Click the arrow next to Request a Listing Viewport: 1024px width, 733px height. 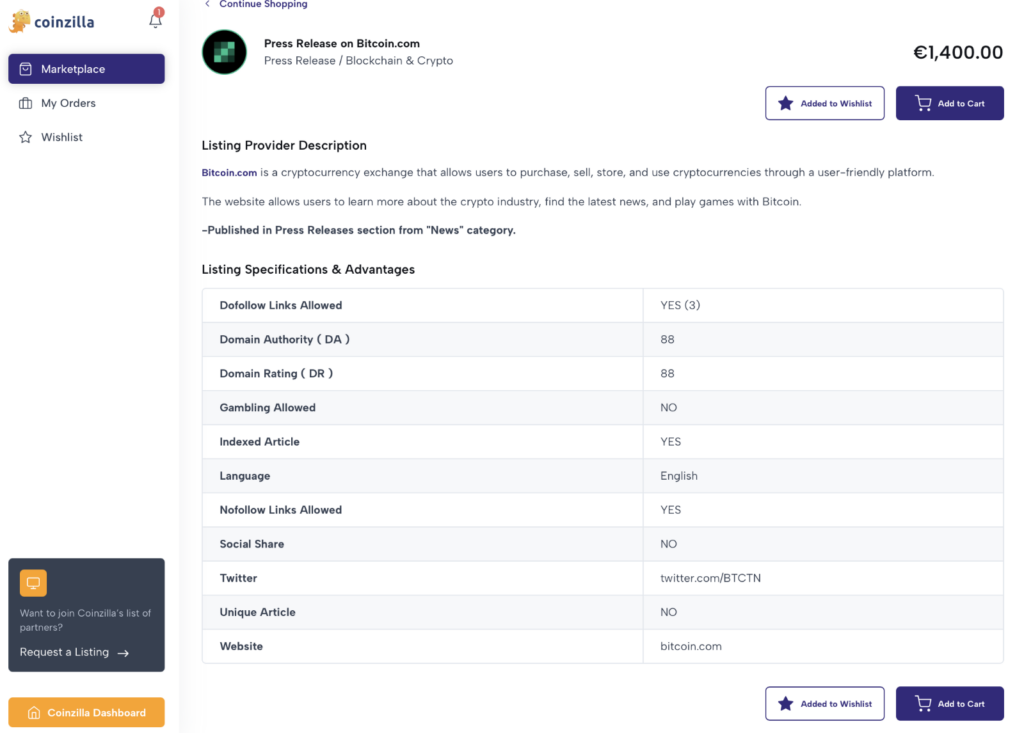[x=123, y=653]
